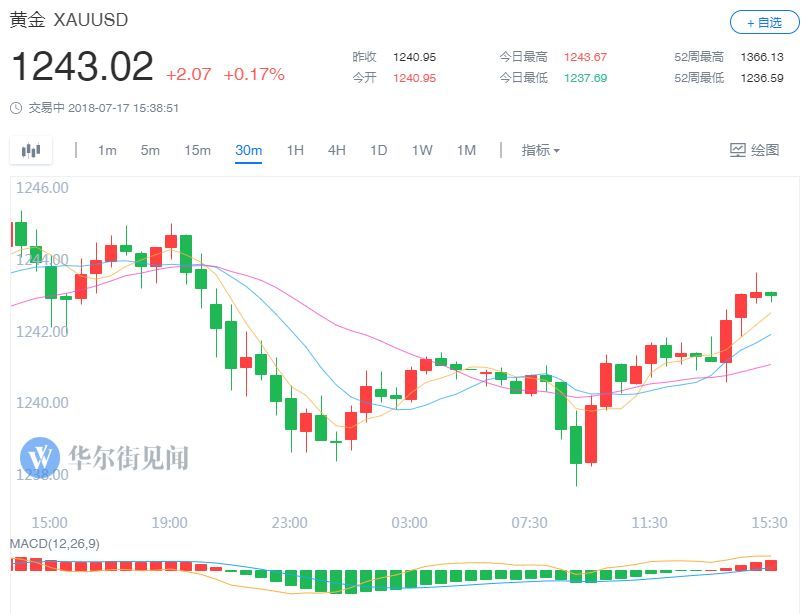Click the timestamp 2018-07-17 15:38:51

point(123,108)
